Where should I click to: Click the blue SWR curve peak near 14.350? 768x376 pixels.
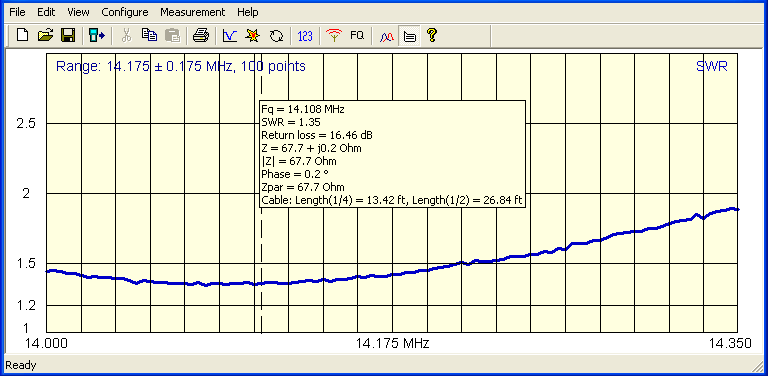733,209
